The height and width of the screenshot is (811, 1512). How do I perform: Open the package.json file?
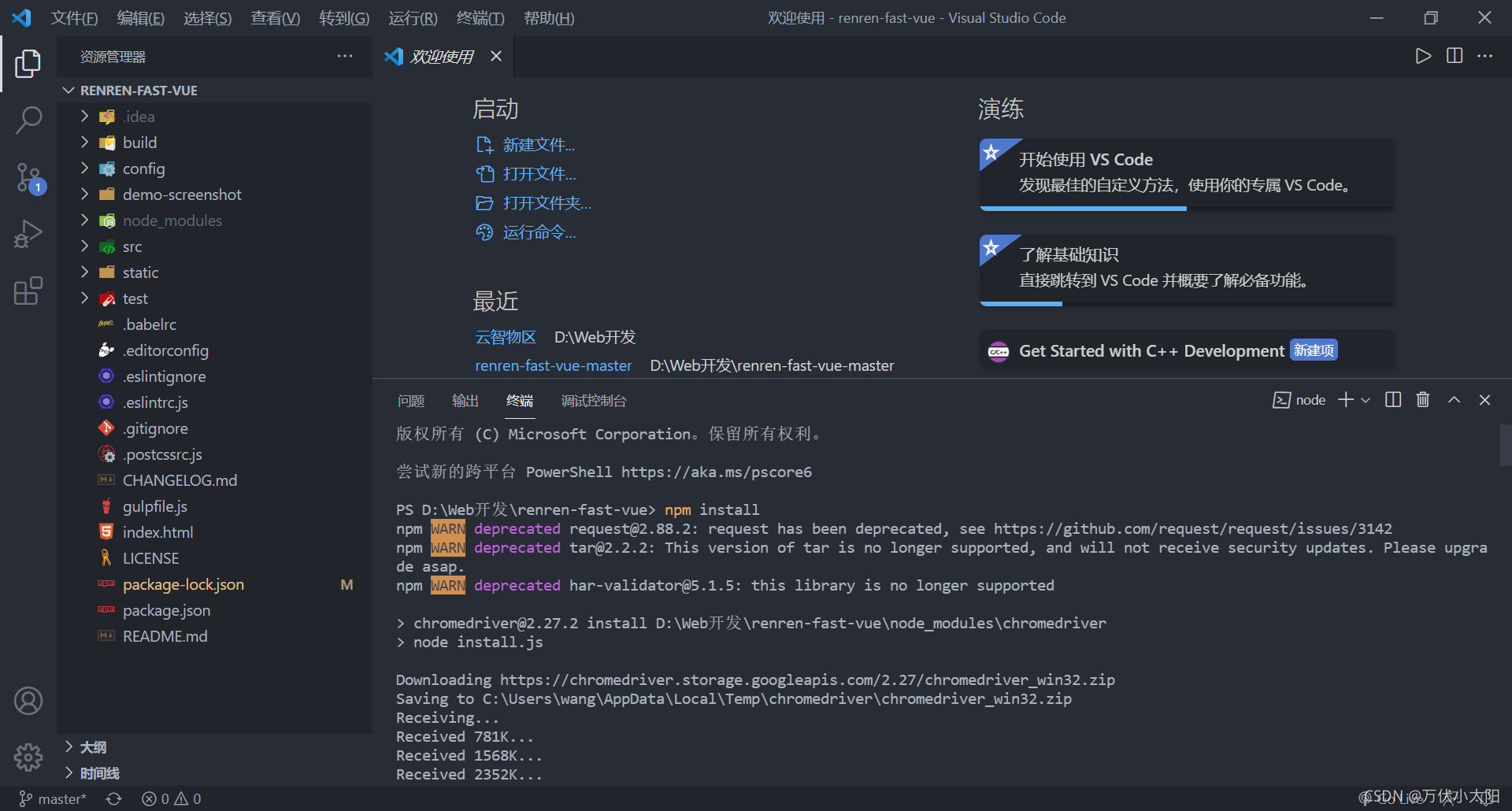[x=214, y=610]
